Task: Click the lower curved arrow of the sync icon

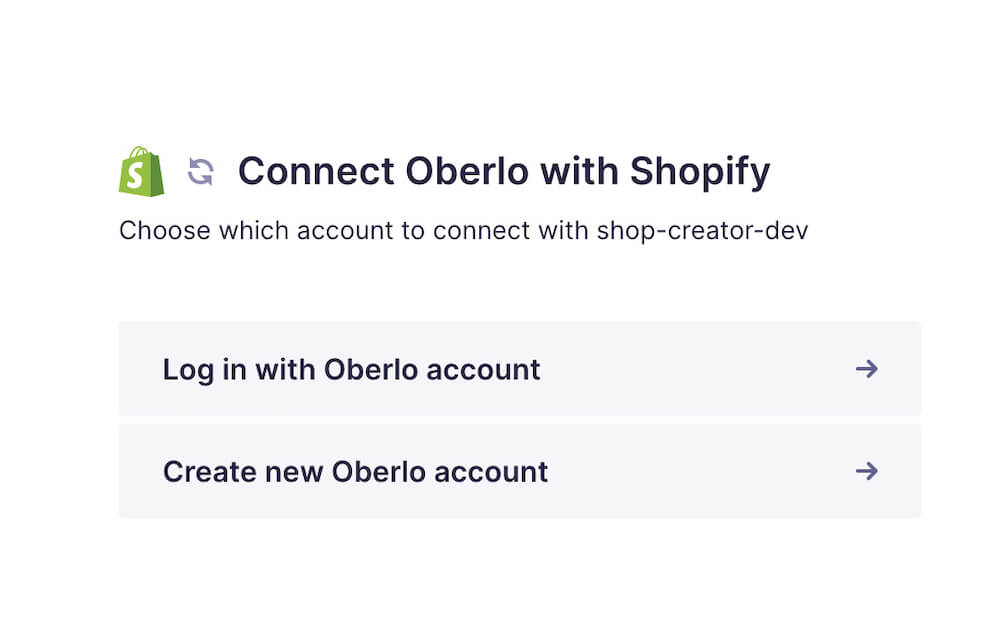Action: 199,179
